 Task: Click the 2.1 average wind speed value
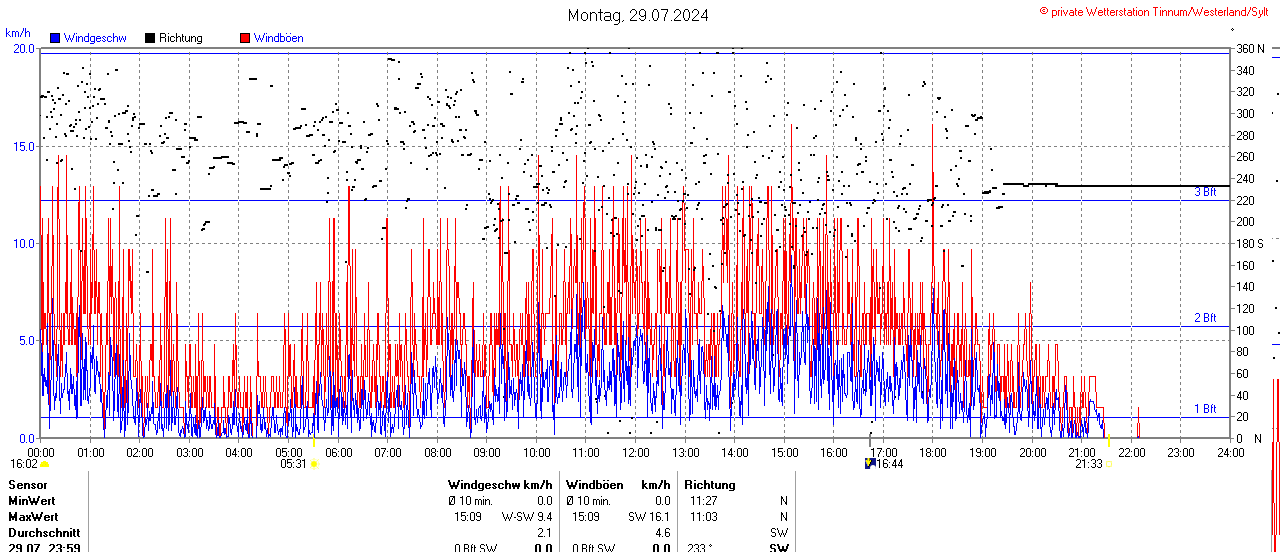pos(545,533)
